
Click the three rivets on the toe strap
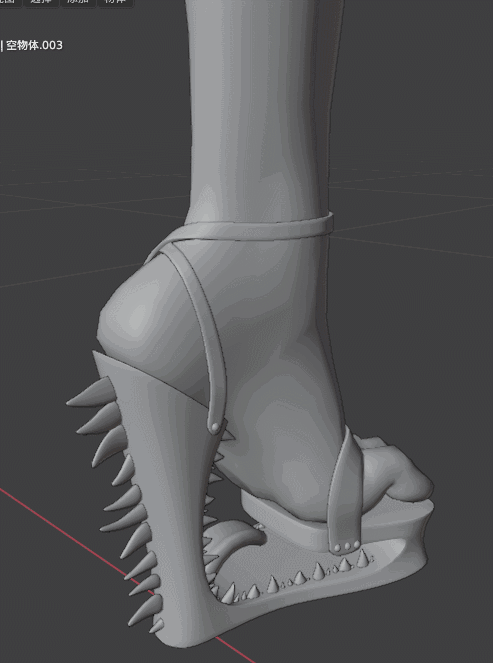click(x=347, y=546)
